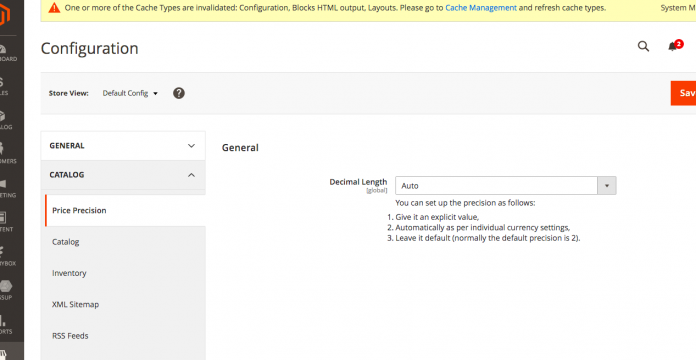Viewport: 696px width, 360px height.
Task: Open Catalog in the admin sidebar
Action: click(6, 120)
